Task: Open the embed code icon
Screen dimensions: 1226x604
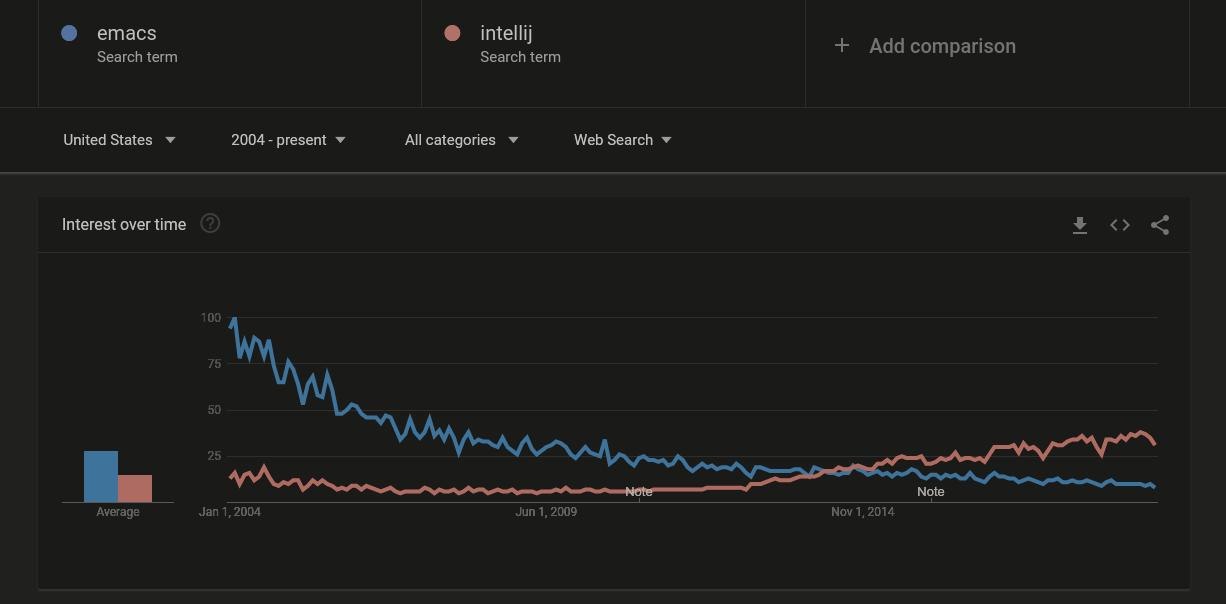Action: tap(1120, 225)
